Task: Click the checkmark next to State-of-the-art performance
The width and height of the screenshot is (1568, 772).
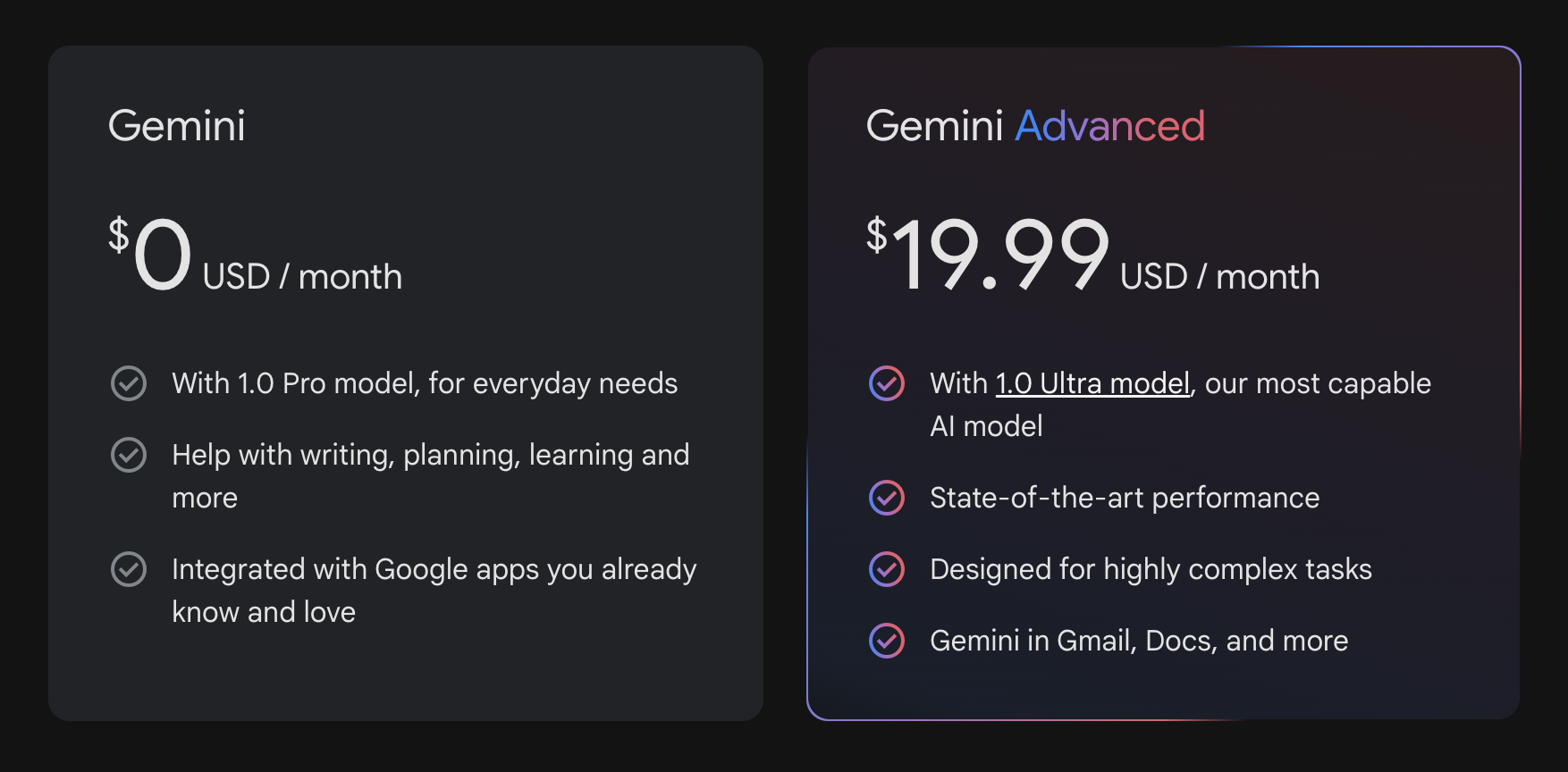Action: [887, 498]
